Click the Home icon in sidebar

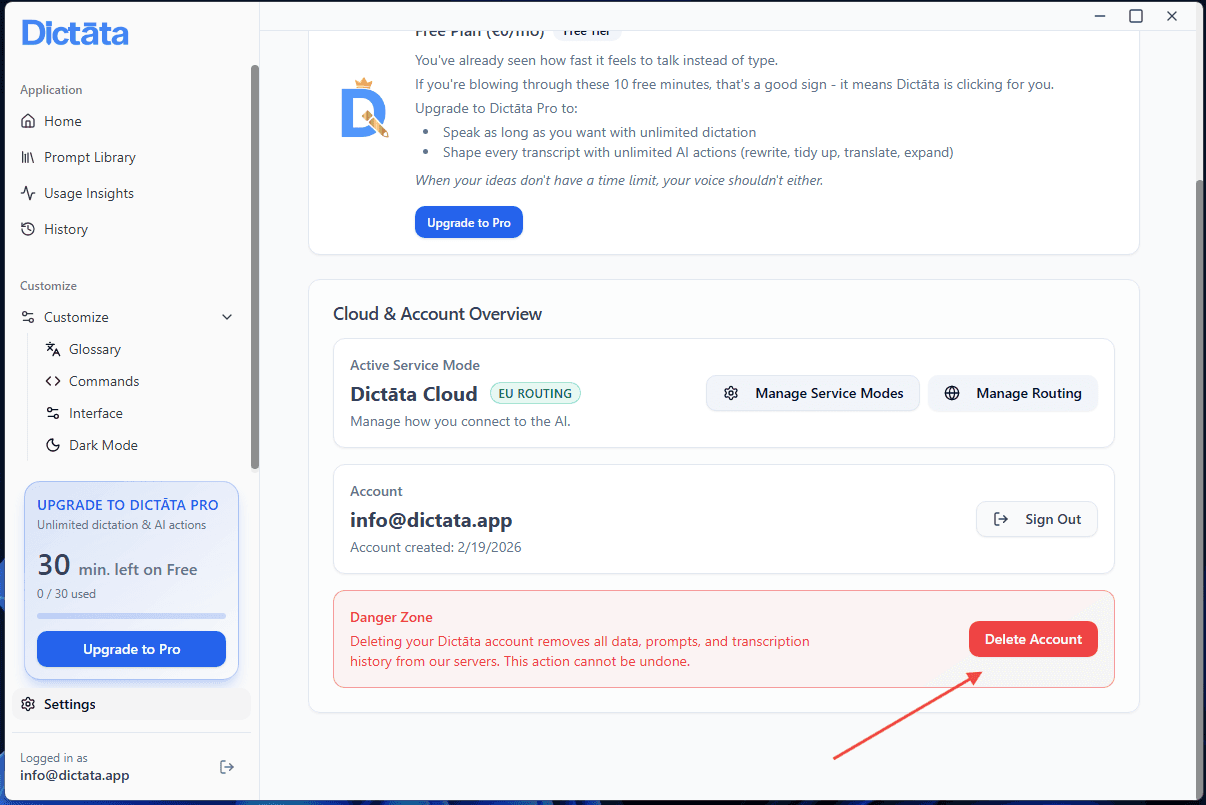[28, 121]
